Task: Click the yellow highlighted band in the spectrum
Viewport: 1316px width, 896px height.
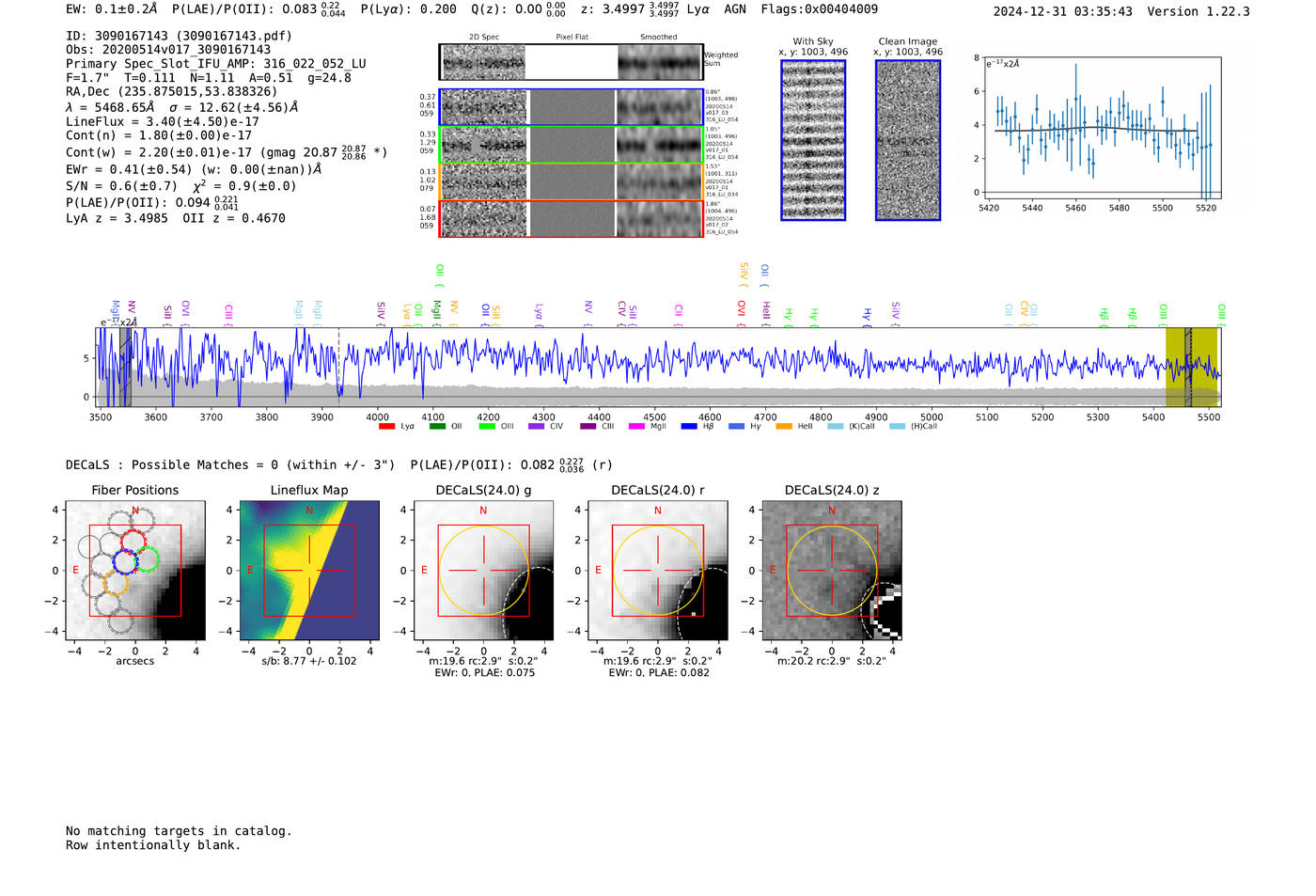Action: 1191,367
